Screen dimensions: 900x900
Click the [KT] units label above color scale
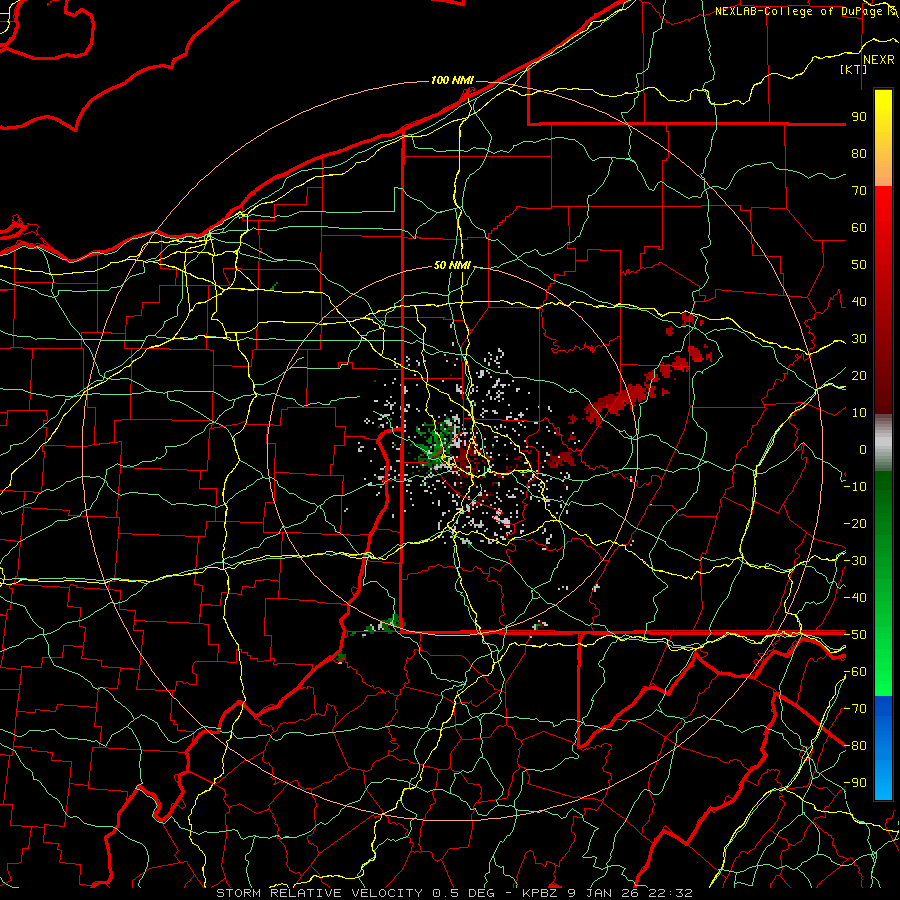[x=854, y=69]
